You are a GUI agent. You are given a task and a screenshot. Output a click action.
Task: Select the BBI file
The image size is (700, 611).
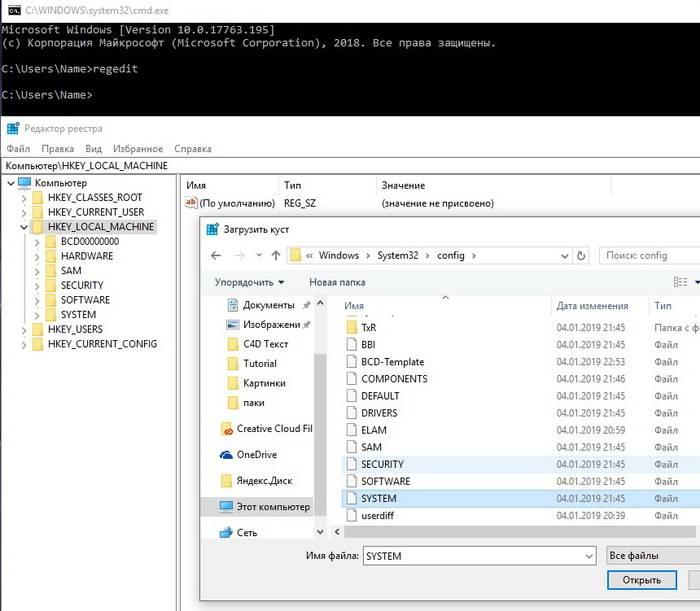point(368,345)
